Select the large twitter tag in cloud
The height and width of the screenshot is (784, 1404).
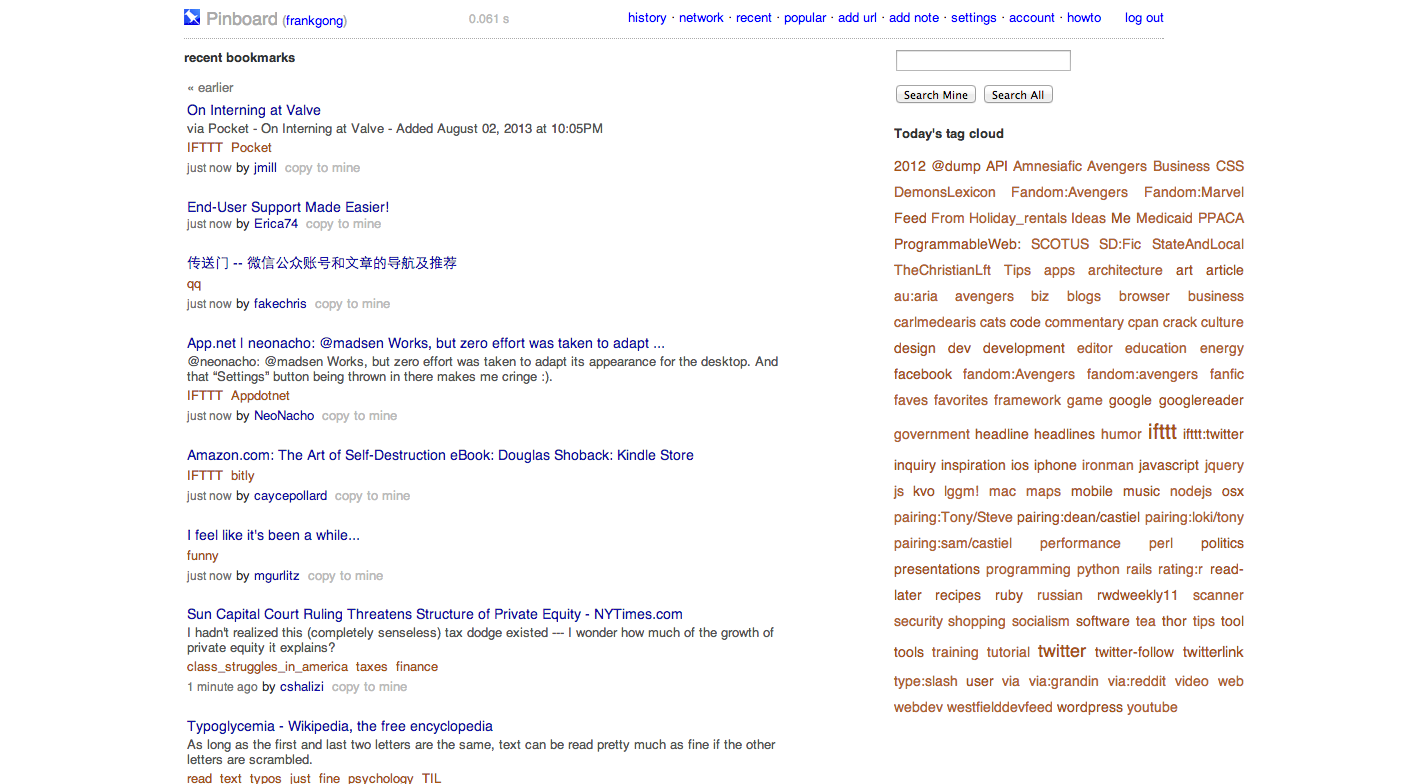pos(1062,651)
